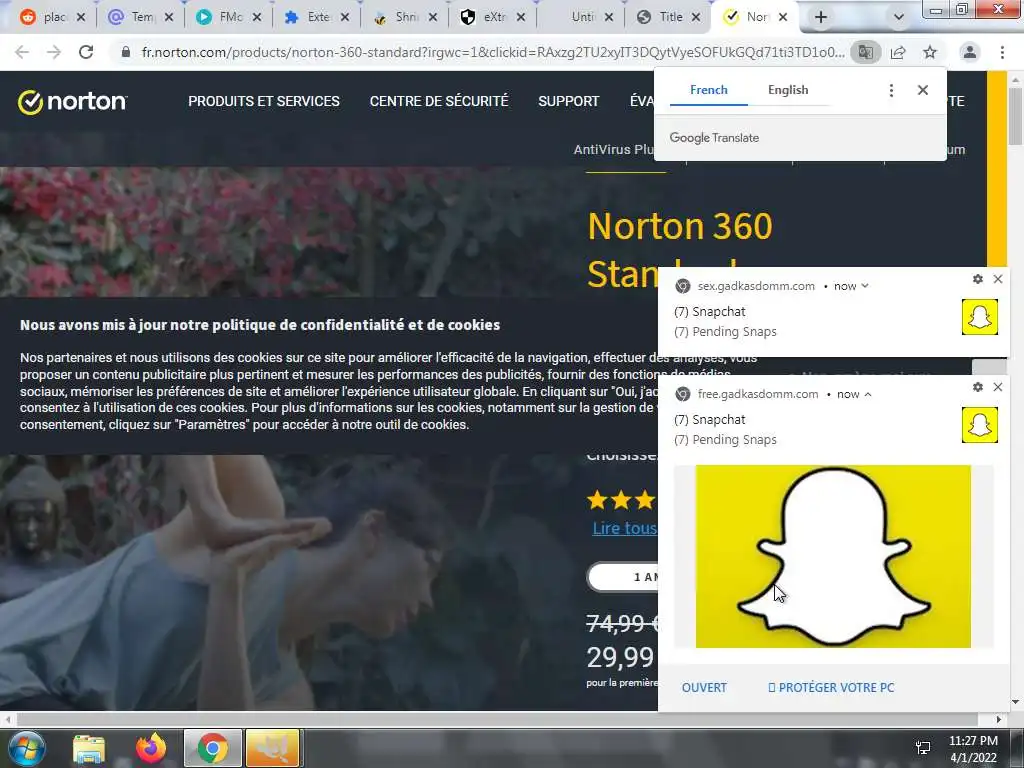
Task: Click the taskbar clock 11:27 PM
Action: (x=973, y=741)
